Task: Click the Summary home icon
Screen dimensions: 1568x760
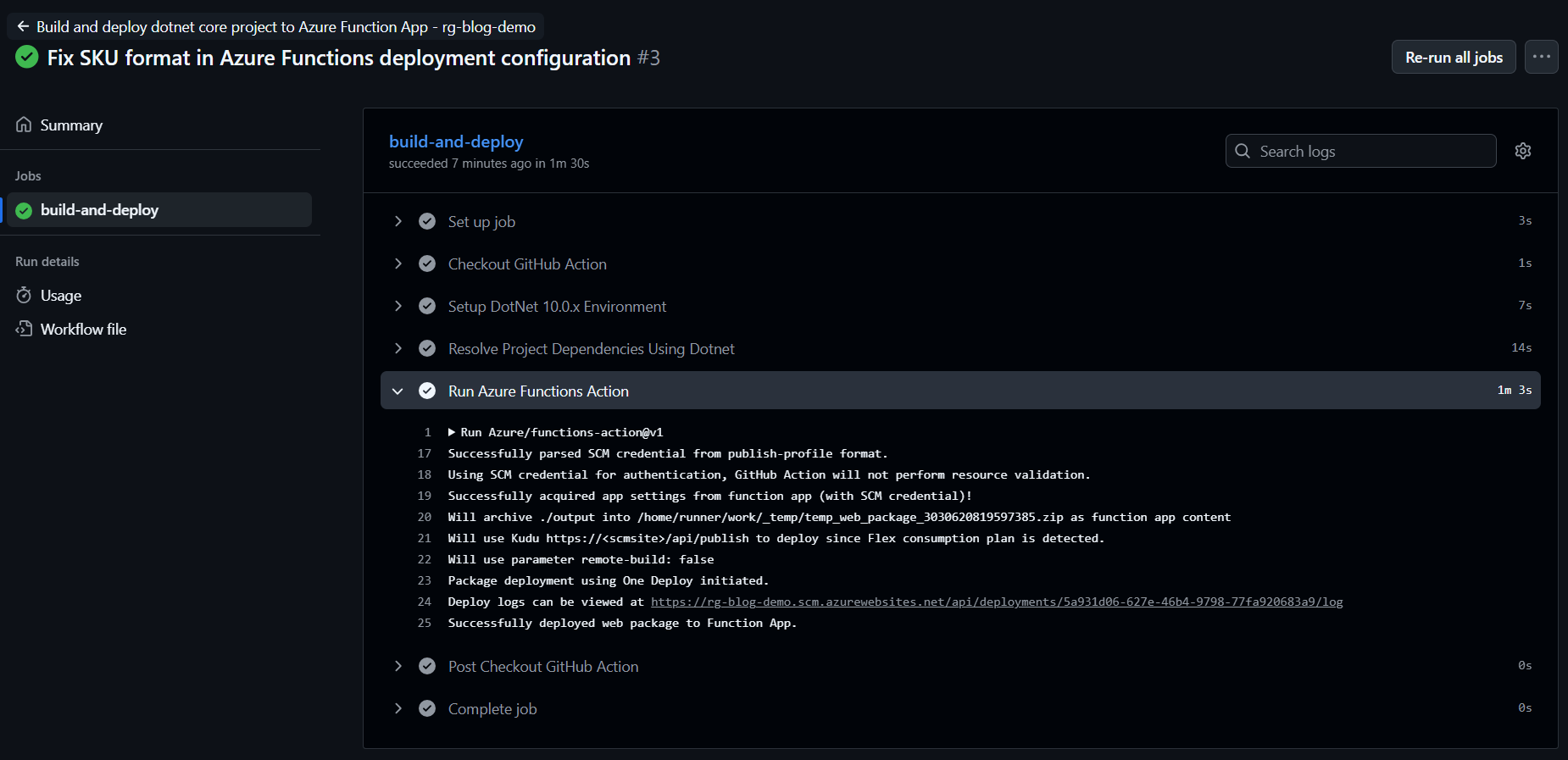Action: coord(24,125)
